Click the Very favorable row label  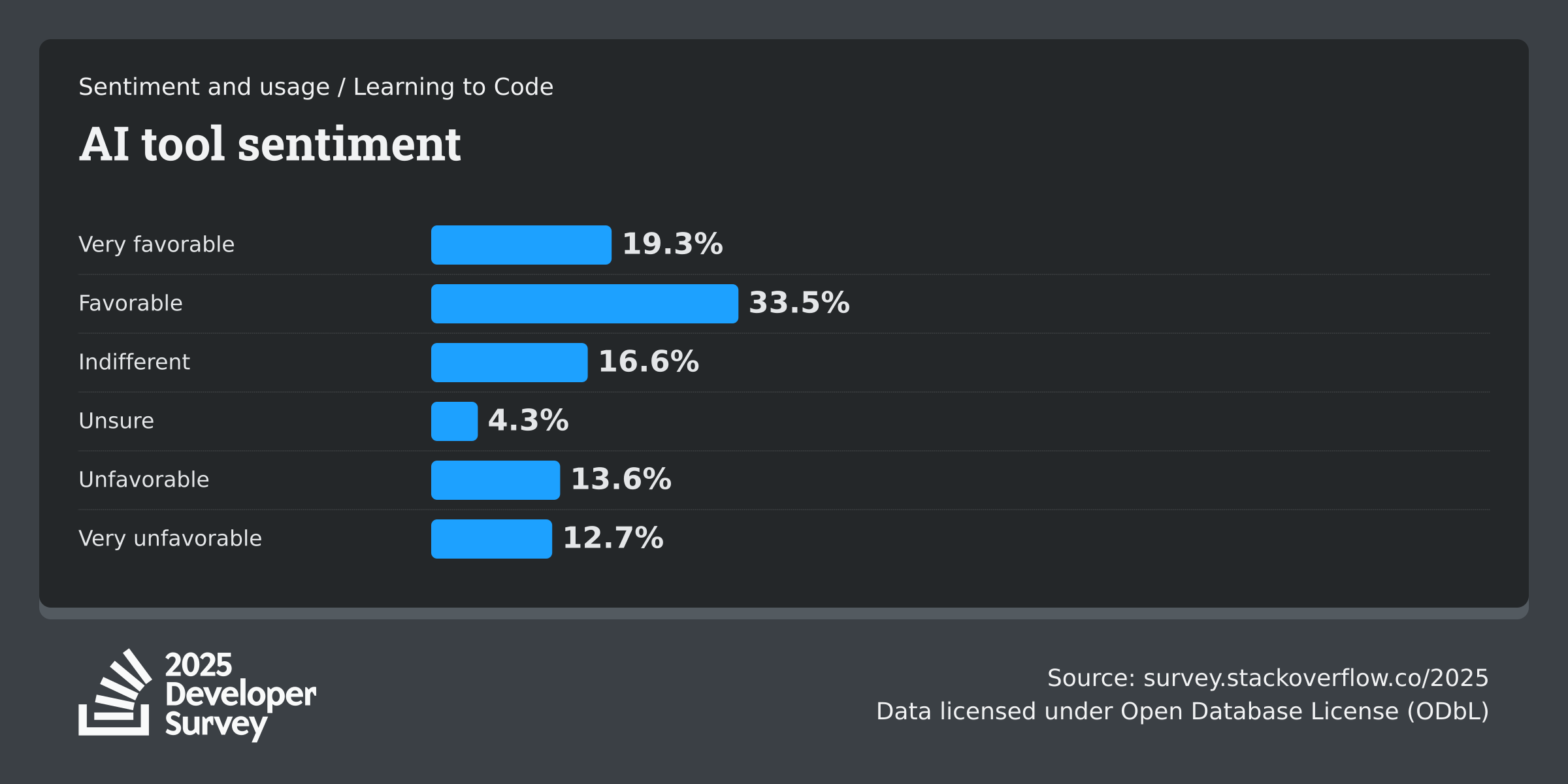156,244
